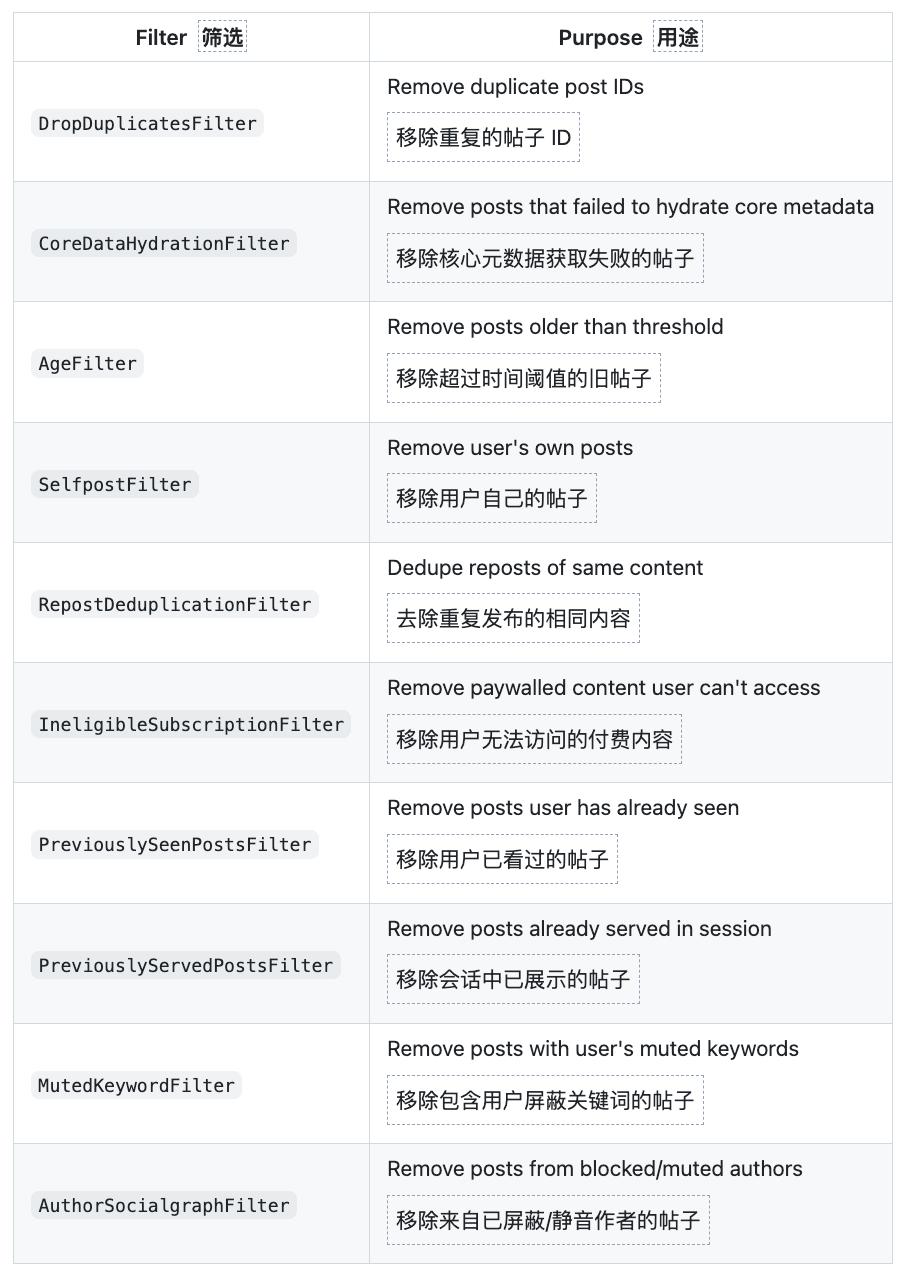Click the Filter column header
The width and height of the screenshot is (908, 1272).
(x=161, y=38)
